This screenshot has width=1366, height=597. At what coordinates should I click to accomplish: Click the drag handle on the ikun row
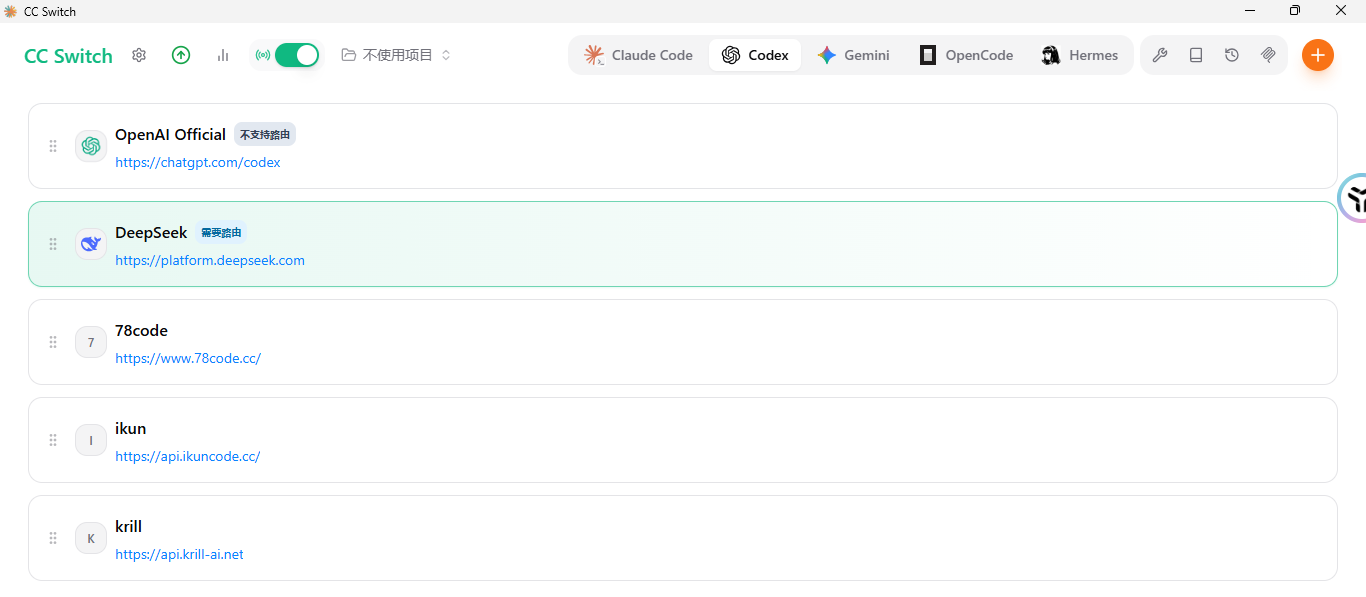pos(53,440)
